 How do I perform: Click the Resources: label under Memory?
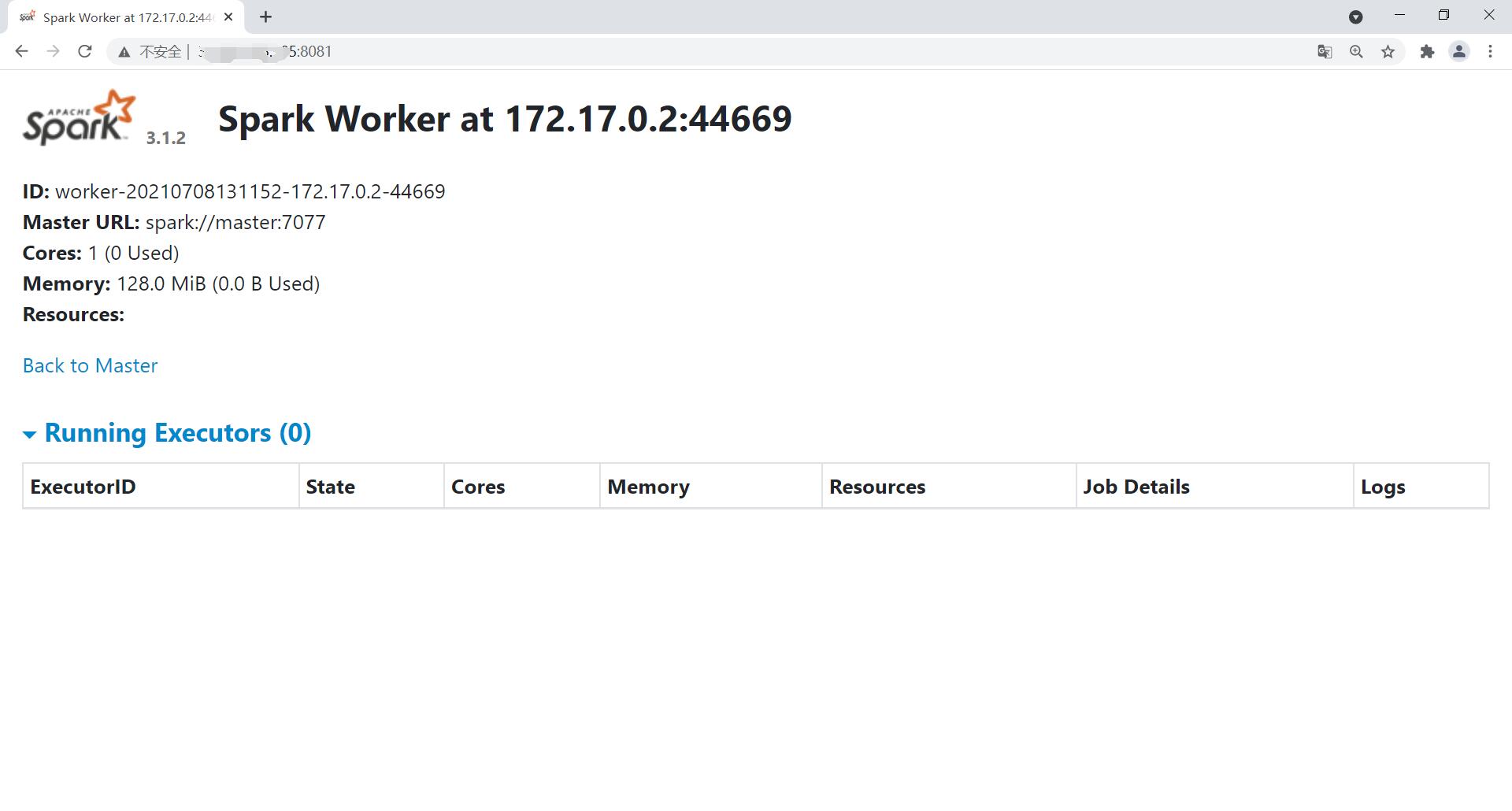click(73, 314)
